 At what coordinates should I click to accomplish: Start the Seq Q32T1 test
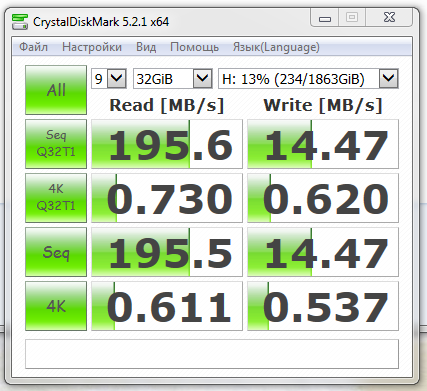(x=56, y=144)
